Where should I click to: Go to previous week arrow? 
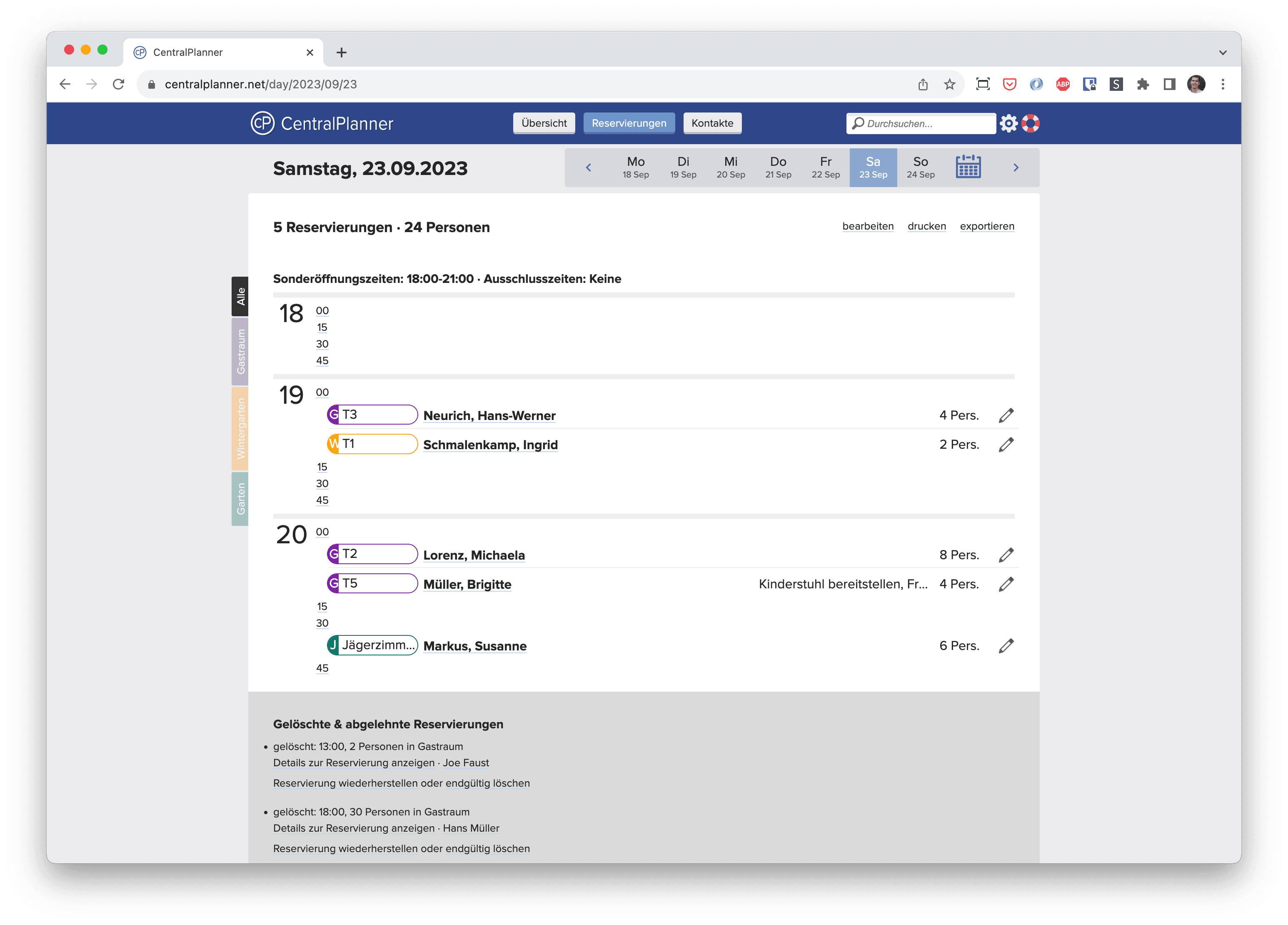tap(588, 167)
